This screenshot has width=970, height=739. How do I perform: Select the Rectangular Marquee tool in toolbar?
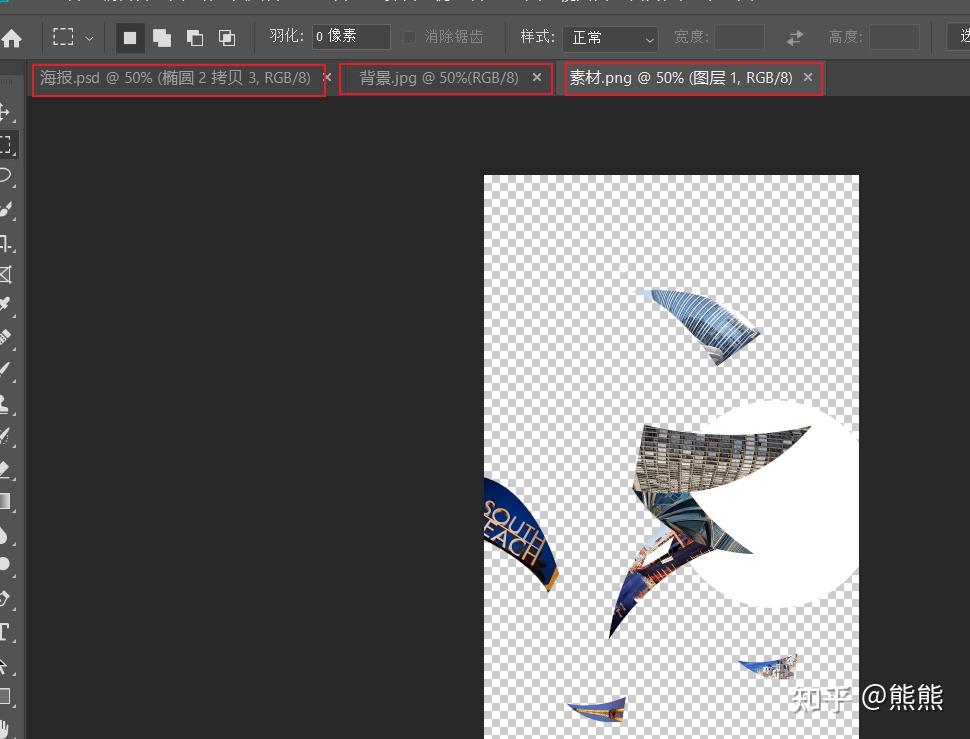(x=6, y=145)
